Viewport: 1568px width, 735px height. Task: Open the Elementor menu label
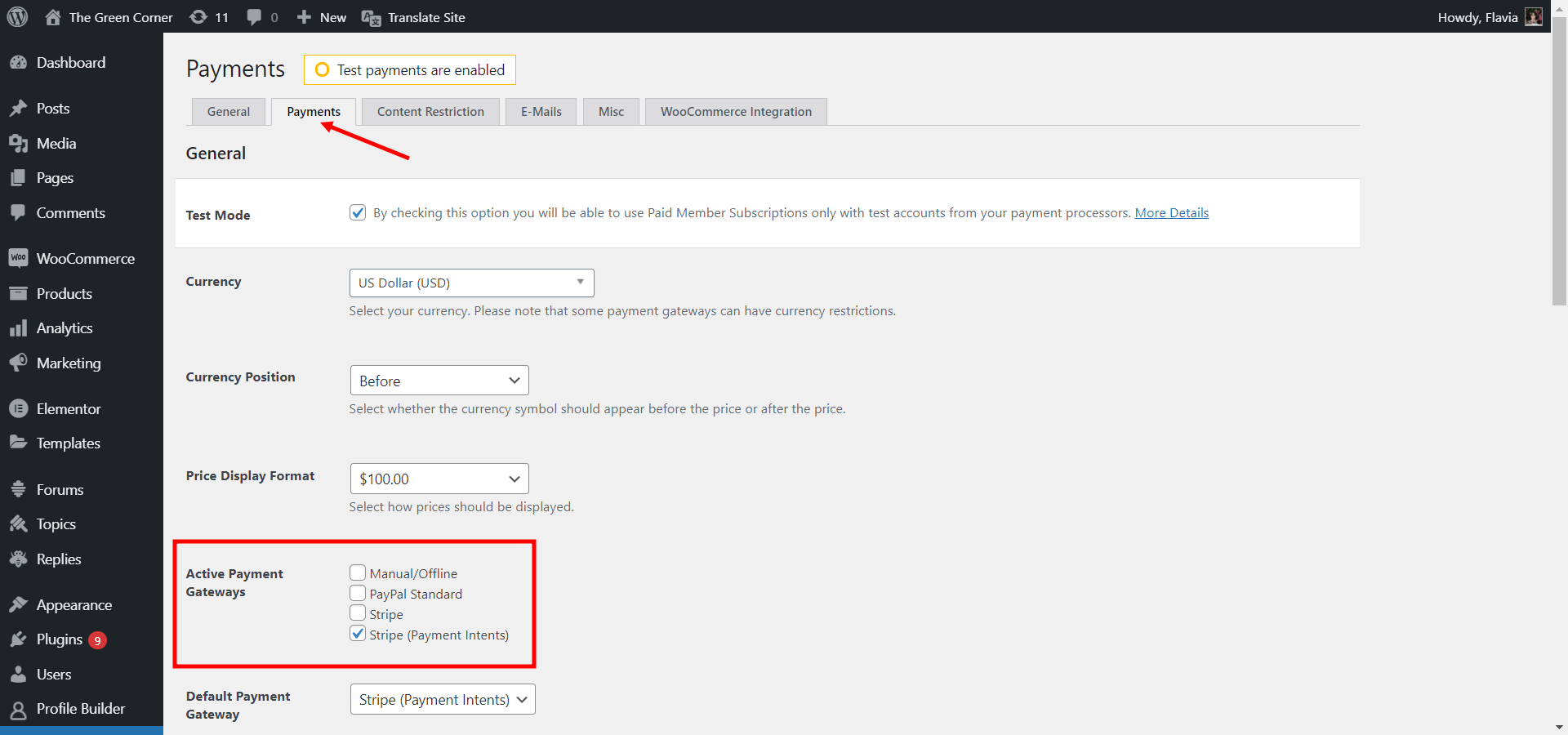[69, 409]
